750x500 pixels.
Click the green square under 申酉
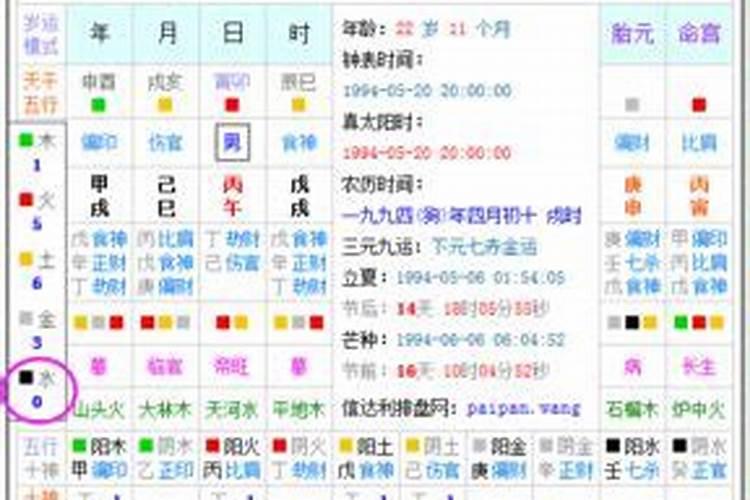click(x=99, y=105)
